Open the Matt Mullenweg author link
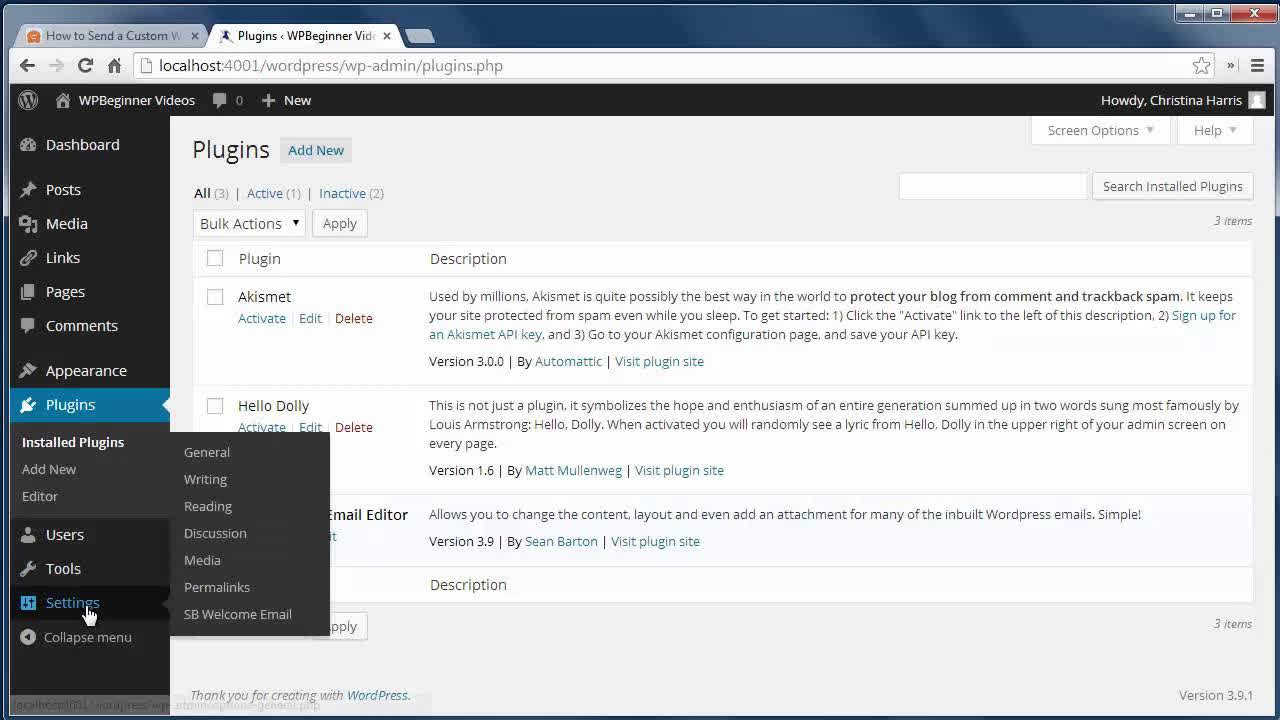This screenshot has width=1280, height=720. coord(573,470)
